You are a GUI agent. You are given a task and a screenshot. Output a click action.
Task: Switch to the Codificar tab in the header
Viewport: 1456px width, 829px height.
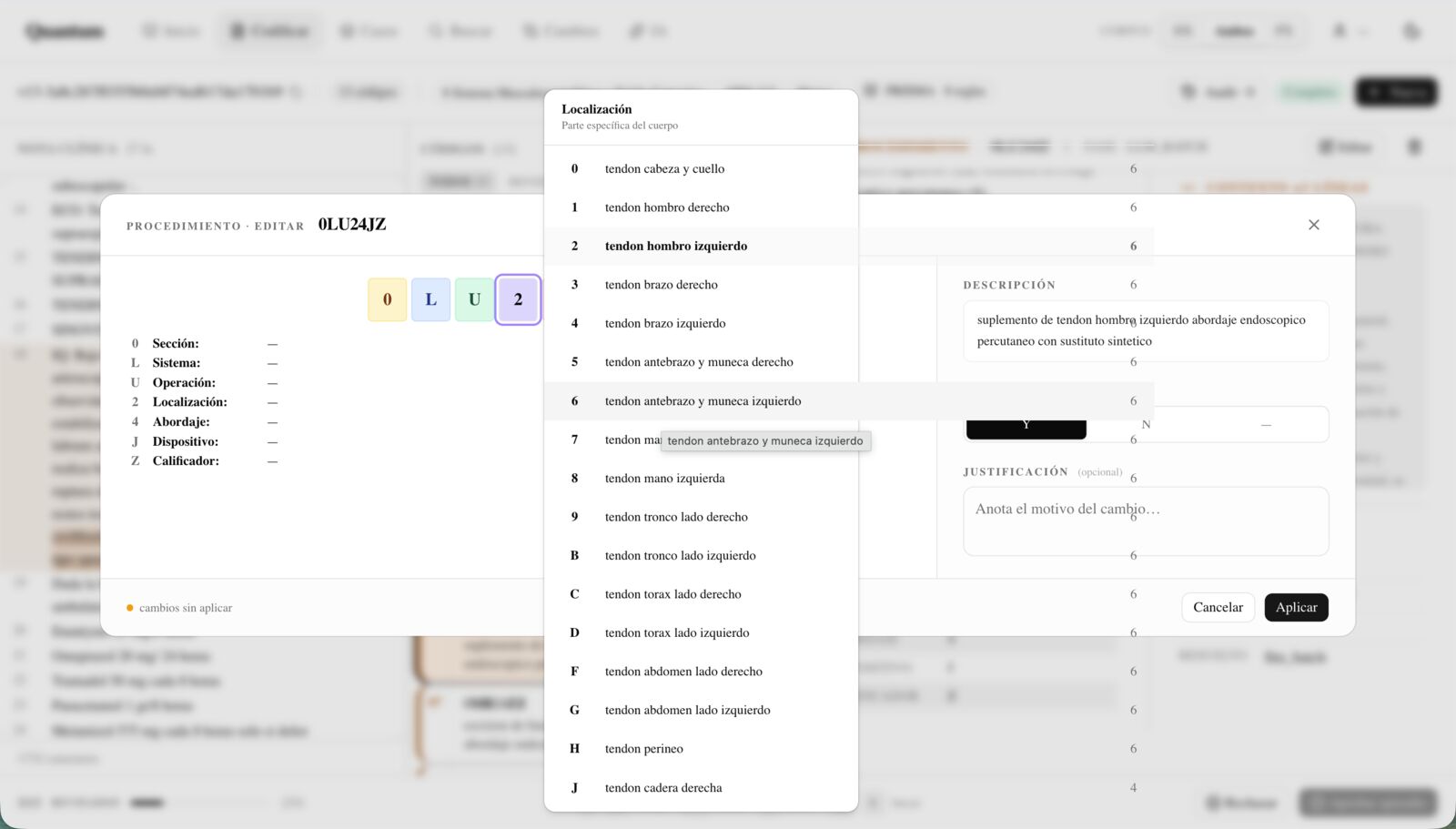(x=269, y=30)
